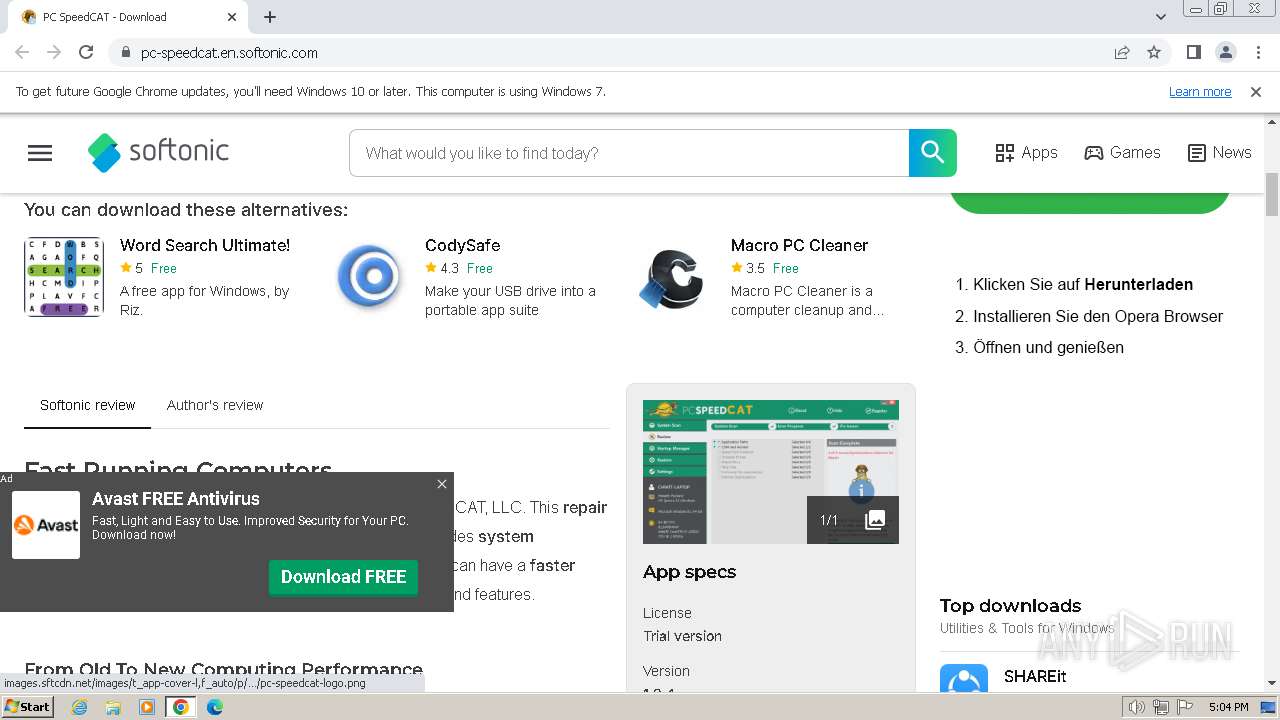
Task: Go forward in Chrome
Action: pyautogui.click(x=54, y=53)
